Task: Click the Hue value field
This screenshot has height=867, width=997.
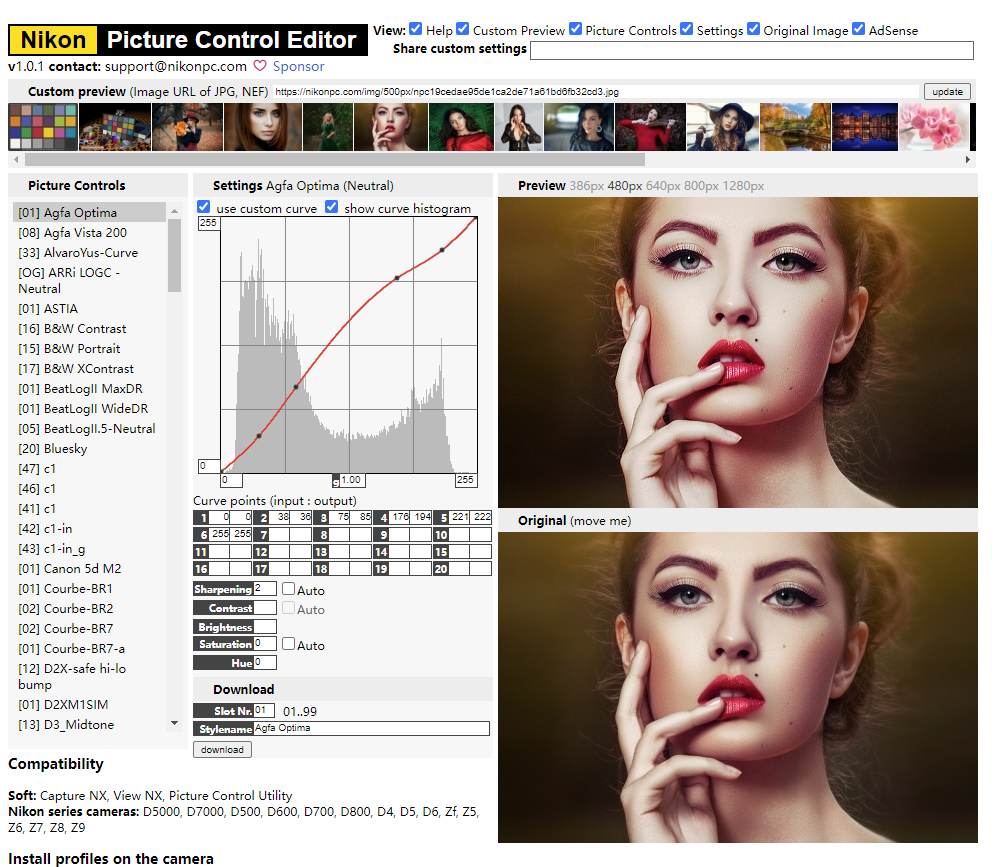Action: [x=265, y=662]
